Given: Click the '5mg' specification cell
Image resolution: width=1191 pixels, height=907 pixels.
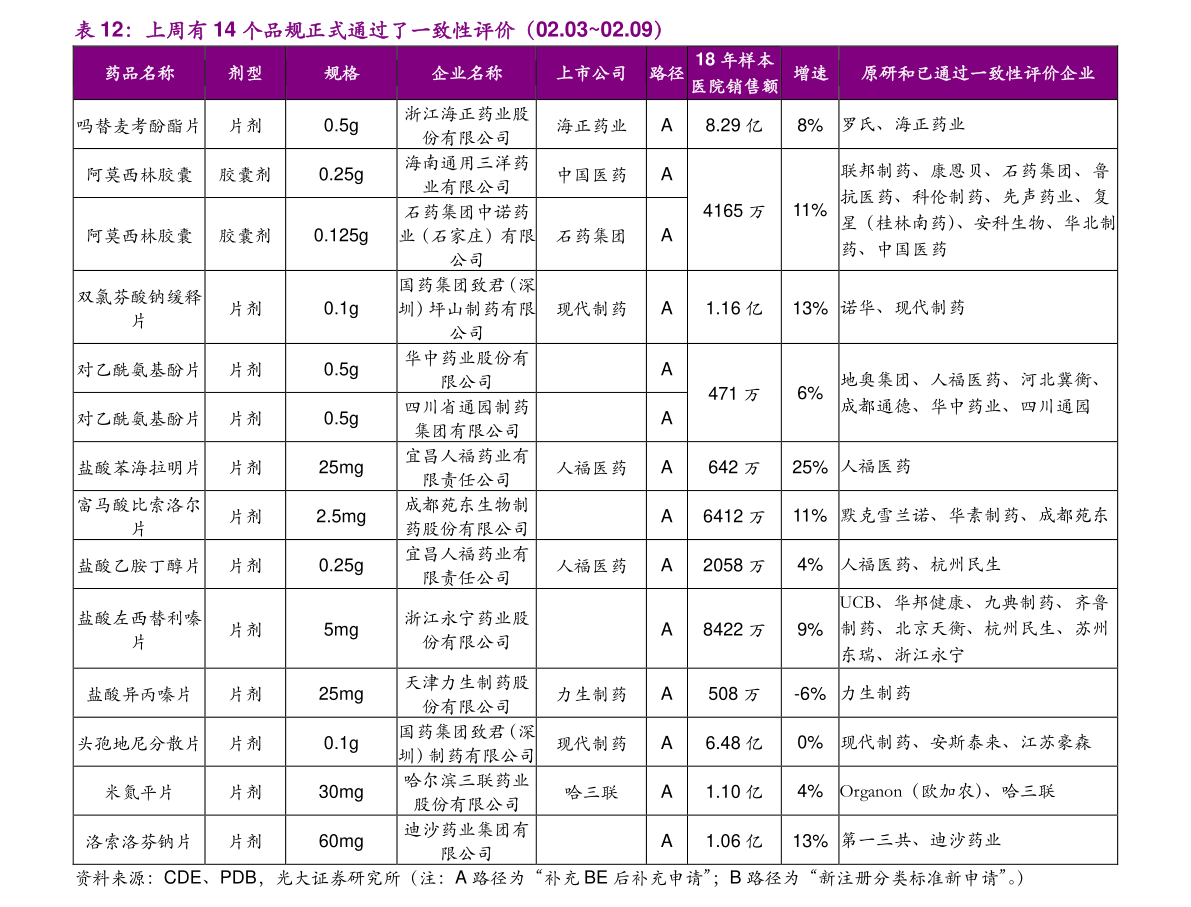Looking at the screenshot, I should point(341,630).
